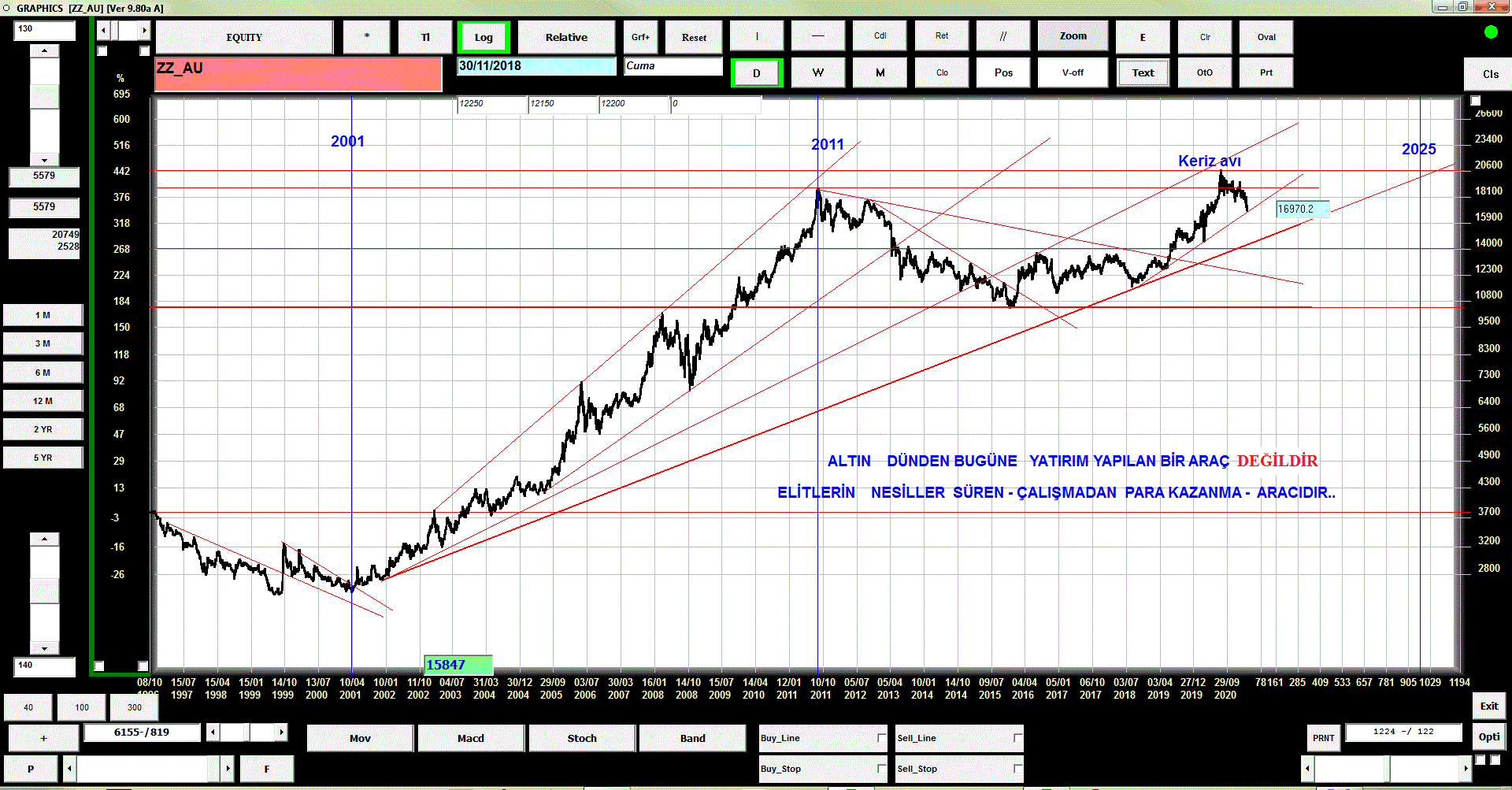The width and height of the screenshot is (1512, 790).
Task: Select the 2 YR period button
Action: click(43, 429)
